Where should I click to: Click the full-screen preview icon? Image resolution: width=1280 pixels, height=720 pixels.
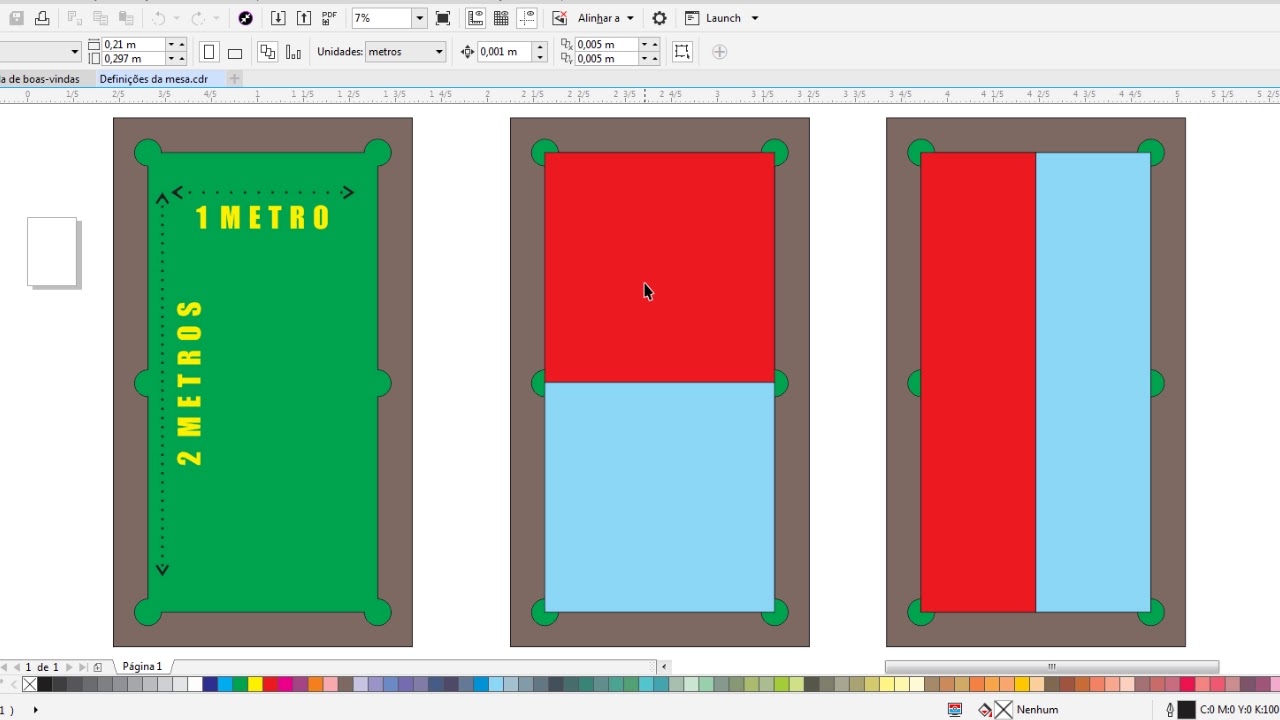point(443,18)
